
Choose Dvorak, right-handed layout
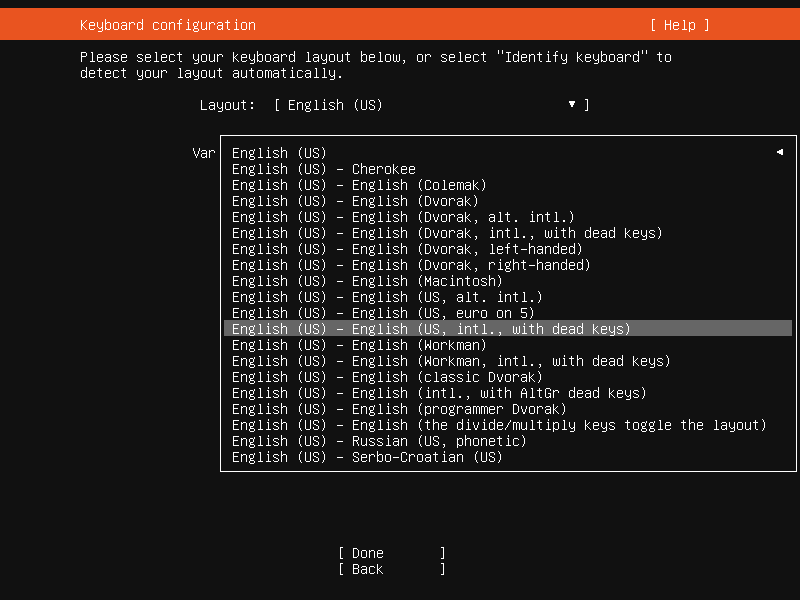click(x=411, y=265)
